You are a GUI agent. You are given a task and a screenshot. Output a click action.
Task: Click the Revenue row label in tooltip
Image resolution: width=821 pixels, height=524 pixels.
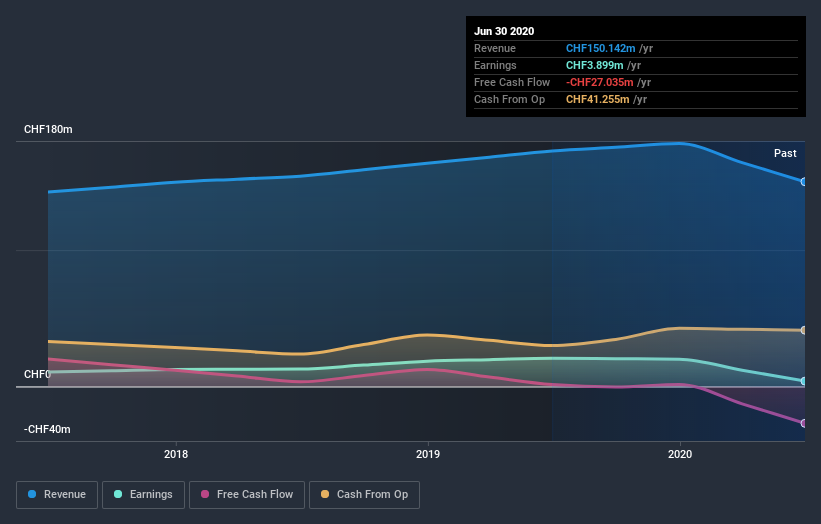[495, 48]
